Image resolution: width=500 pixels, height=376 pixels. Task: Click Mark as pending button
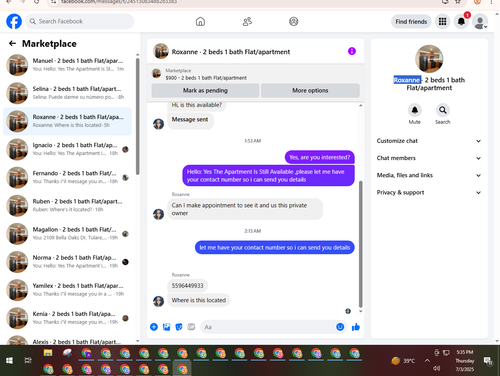pyautogui.click(x=205, y=90)
